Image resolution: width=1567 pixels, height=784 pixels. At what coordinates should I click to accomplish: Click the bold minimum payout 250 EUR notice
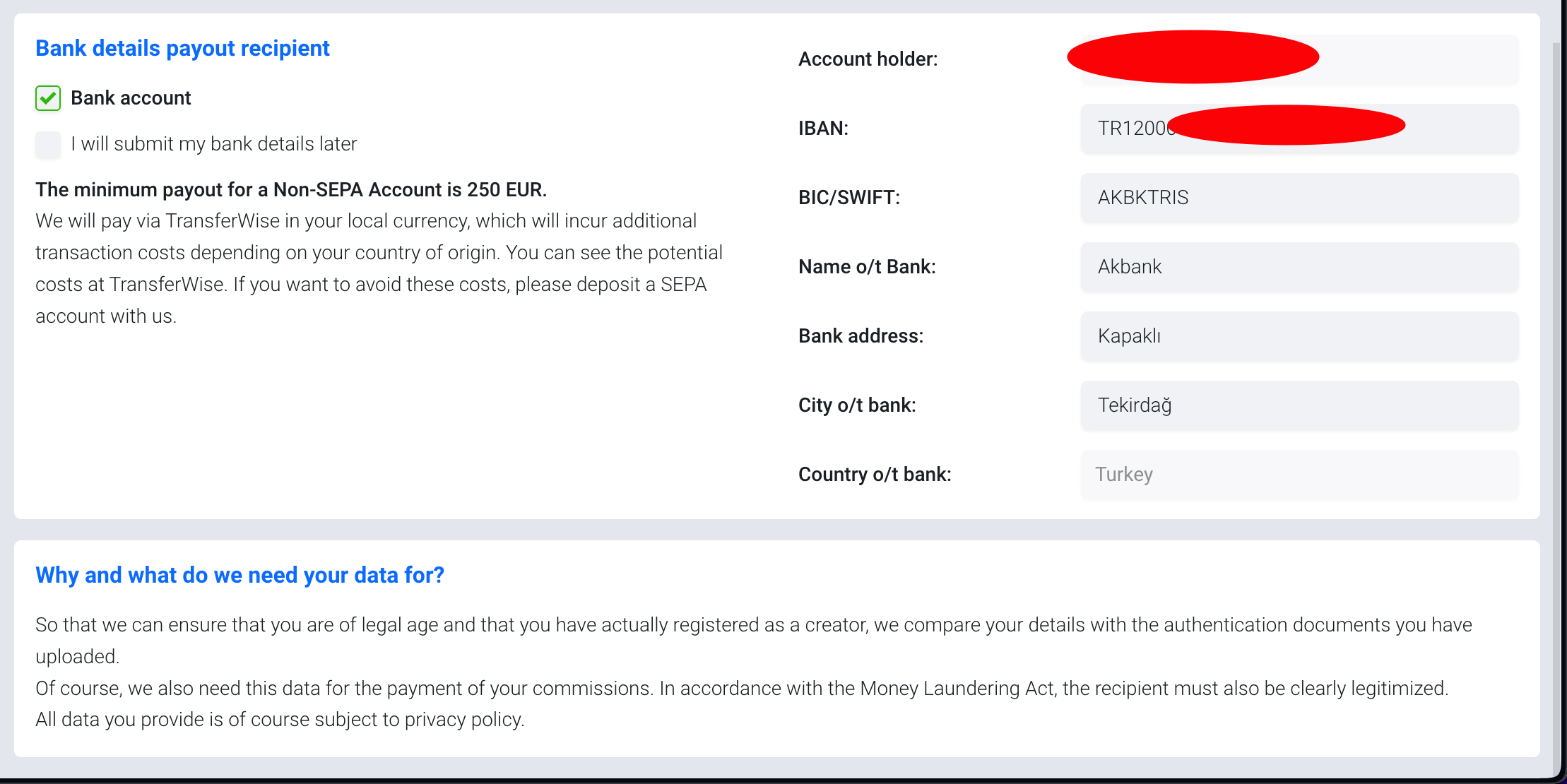point(291,189)
